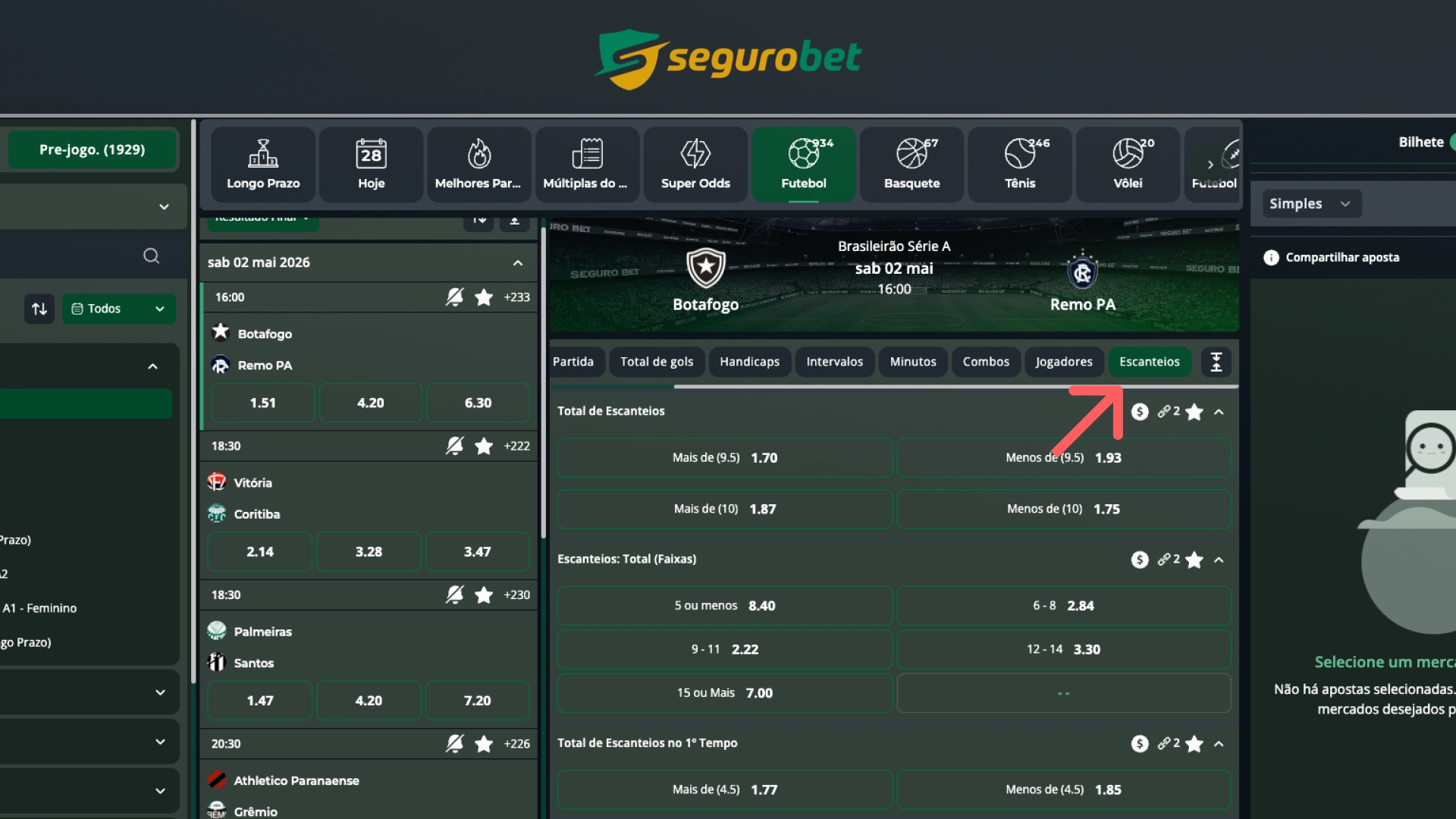The width and height of the screenshot is (1456, 819).
Task: Click the link icon for Total de Escanteios
Action: pos(1165,412)
